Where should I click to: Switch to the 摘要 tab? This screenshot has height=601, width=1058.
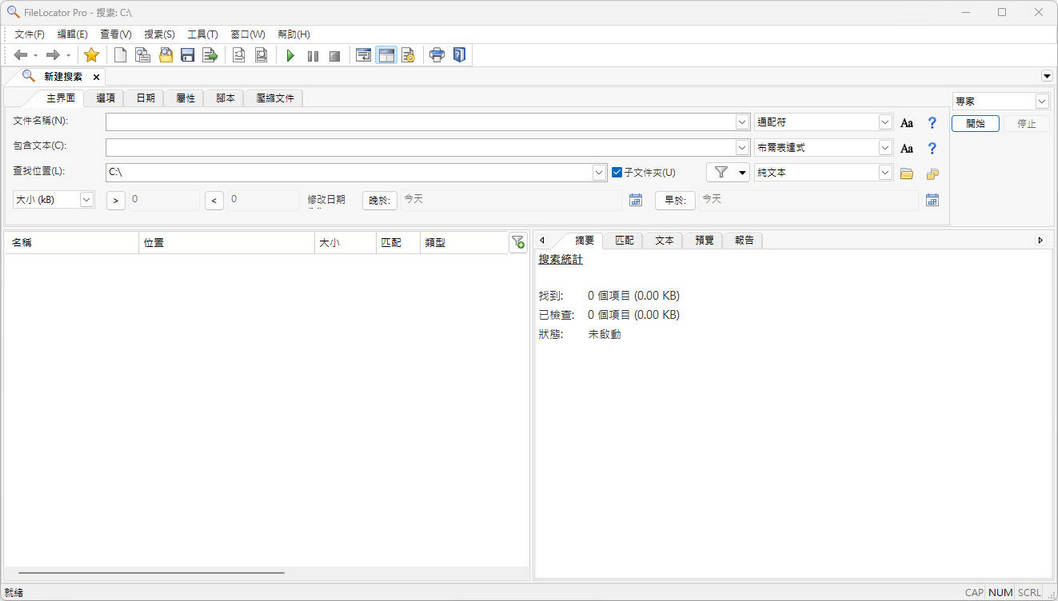pyautogui.click(x=583, y=240)
